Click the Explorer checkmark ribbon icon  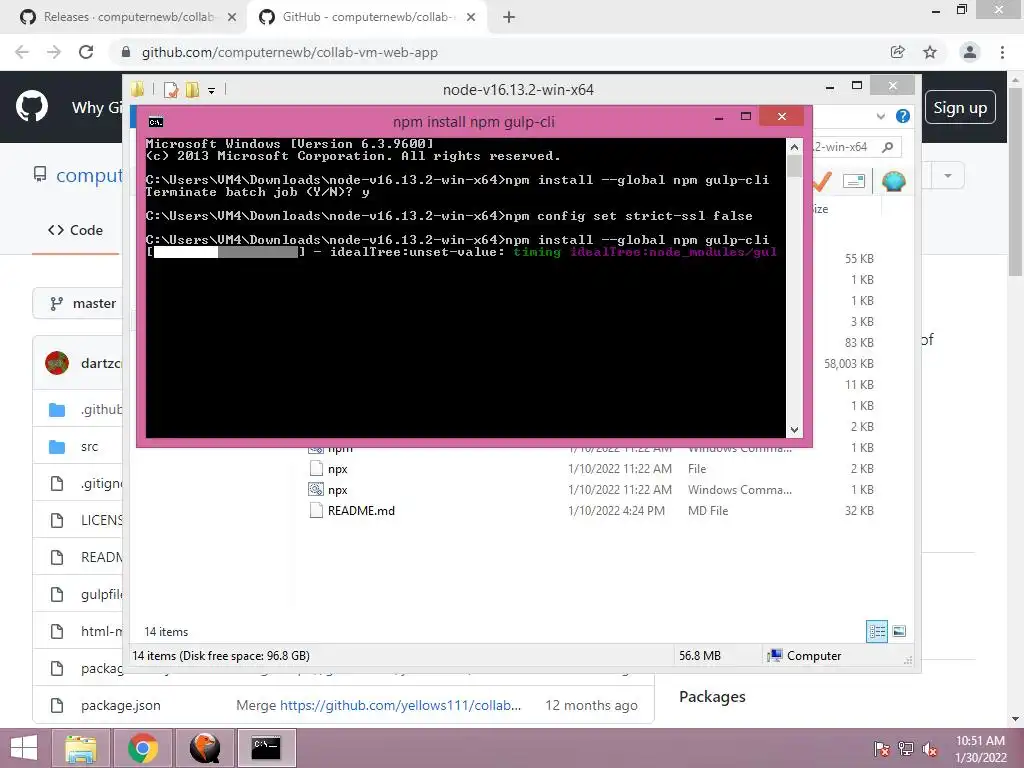click(822, 181)
